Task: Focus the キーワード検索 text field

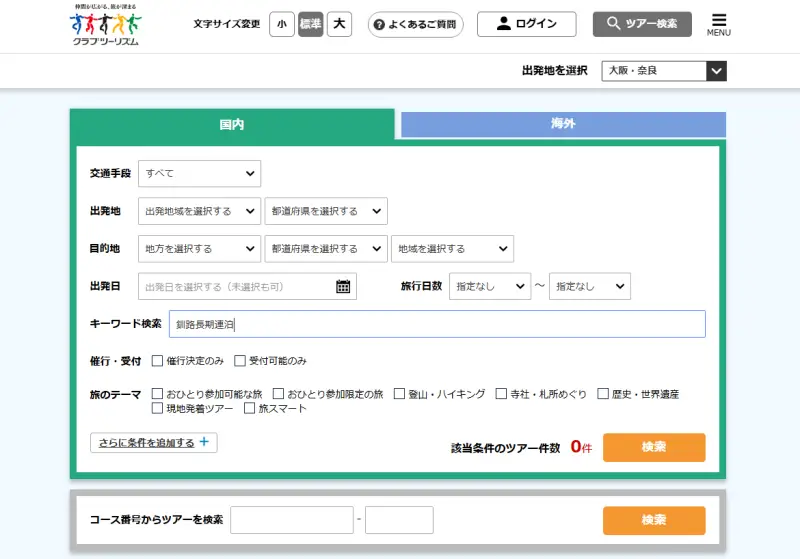Action: click(437, 324)
